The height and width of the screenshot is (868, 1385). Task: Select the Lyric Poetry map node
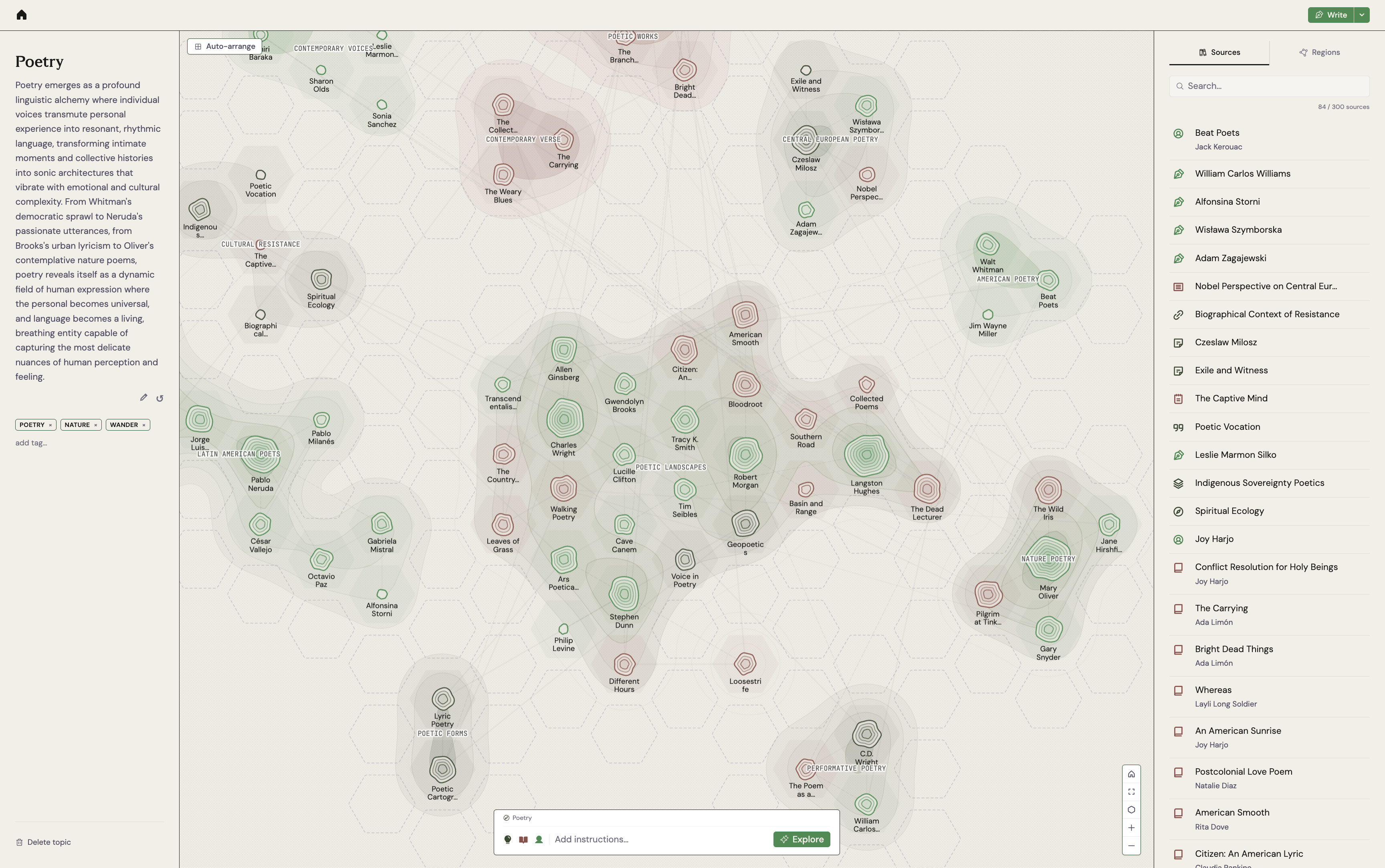coord(443,699)
